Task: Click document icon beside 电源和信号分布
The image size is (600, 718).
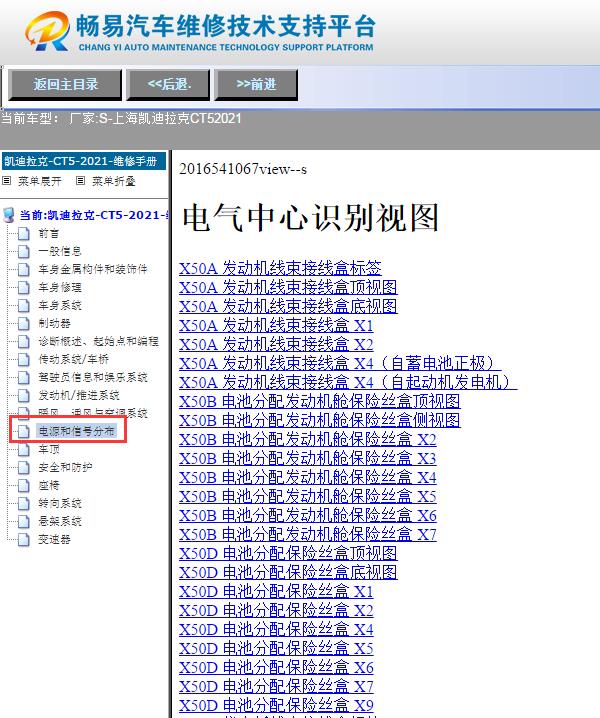Action: 23,431
